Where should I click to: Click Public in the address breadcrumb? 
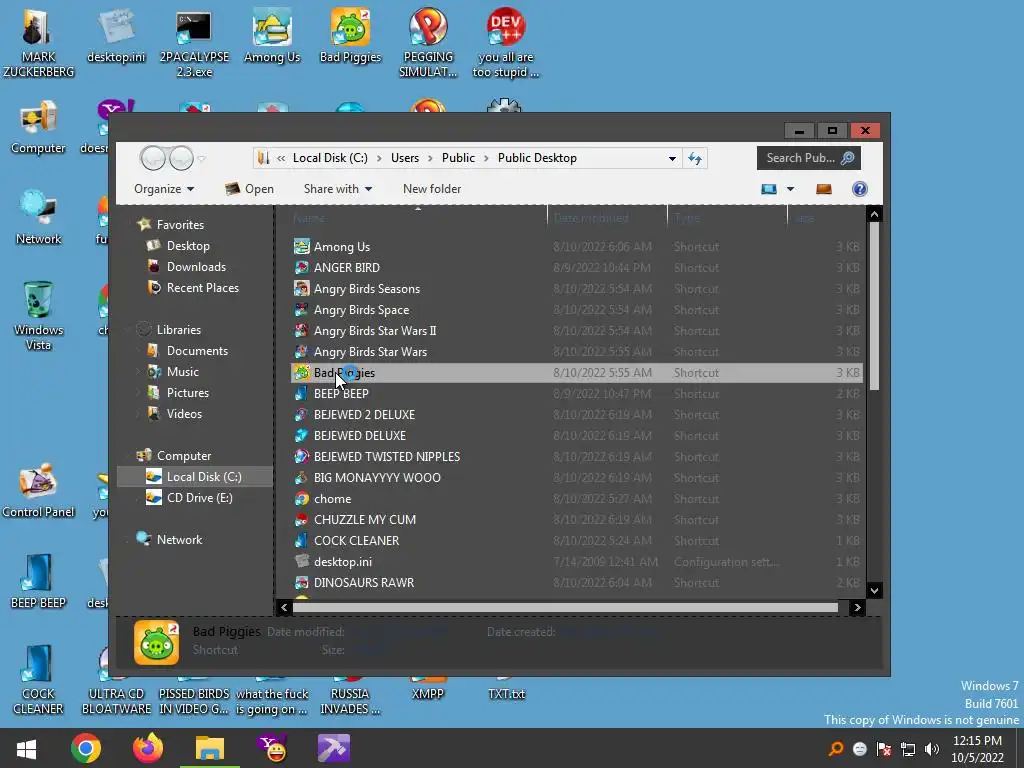(458, 158)
